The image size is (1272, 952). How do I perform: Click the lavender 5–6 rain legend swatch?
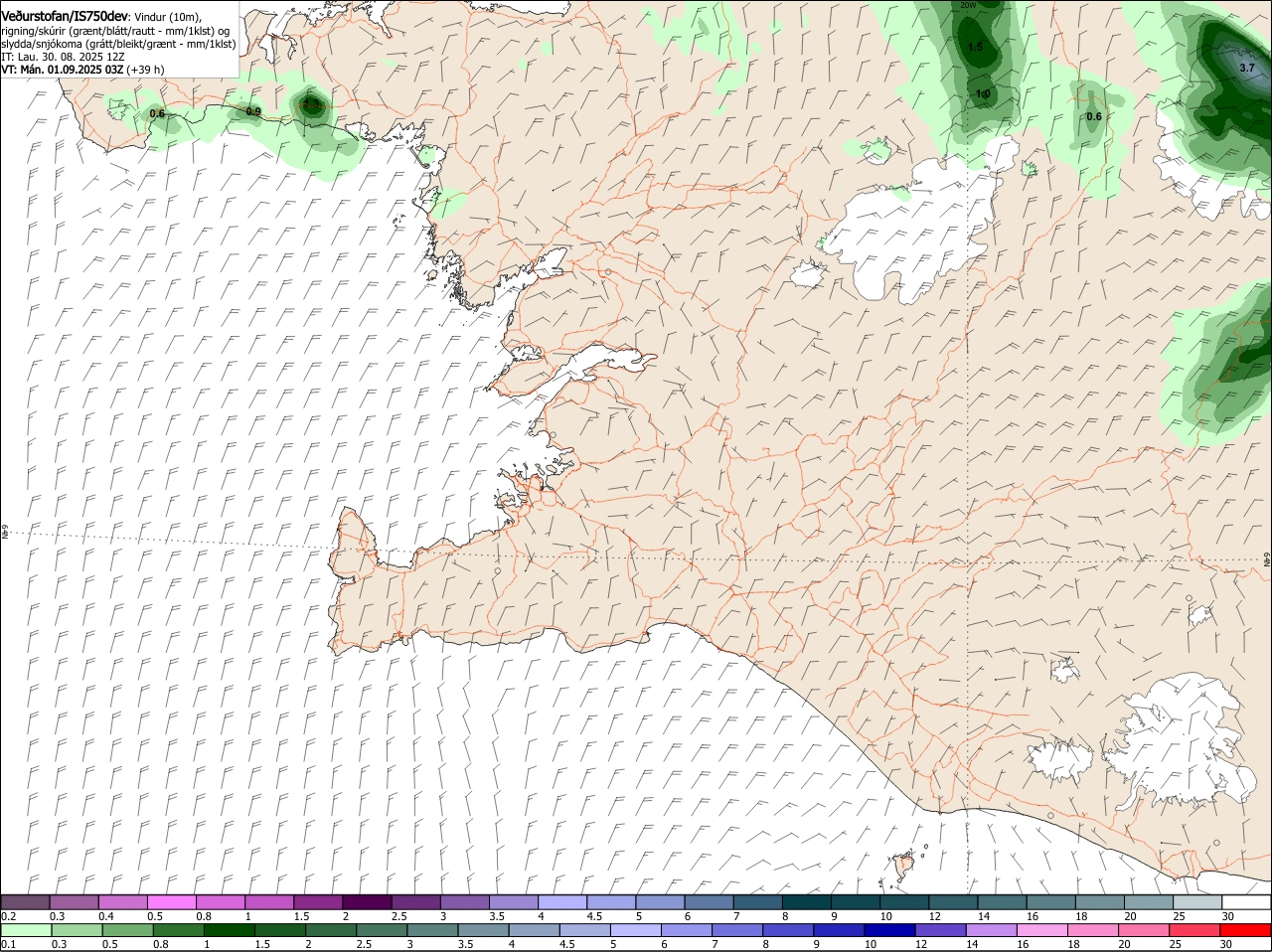point(635,930)
